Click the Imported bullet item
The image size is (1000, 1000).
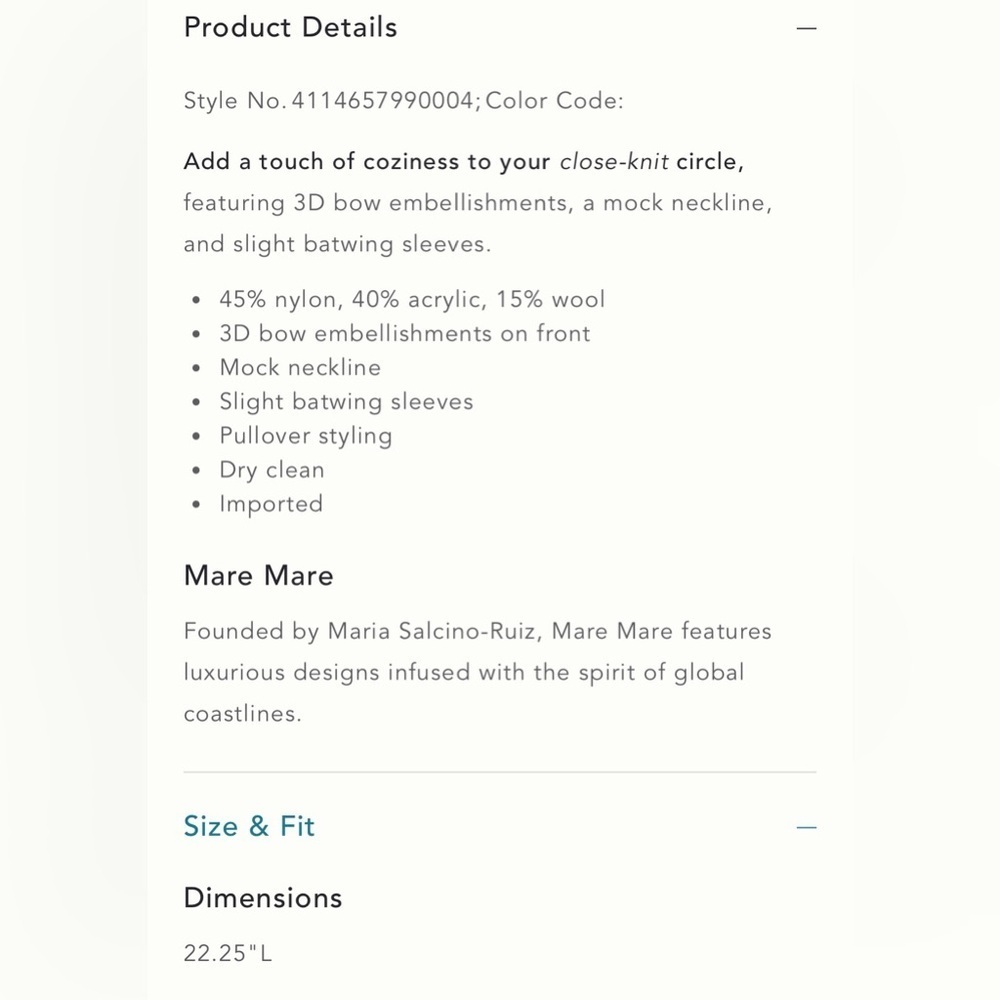click(271, 504)
